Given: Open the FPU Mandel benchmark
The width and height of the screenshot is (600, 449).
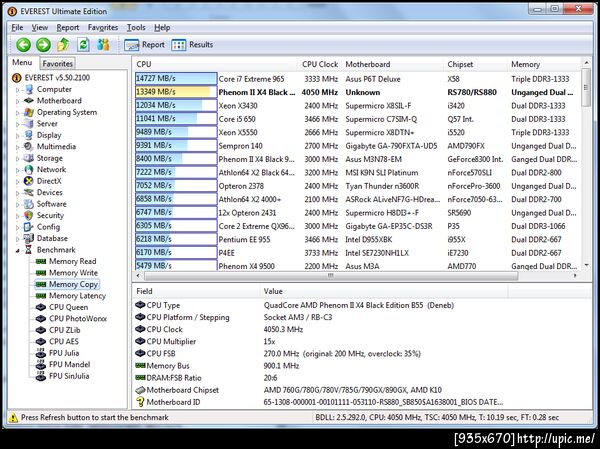Looking at the screenshot, I should pos(70,364).
